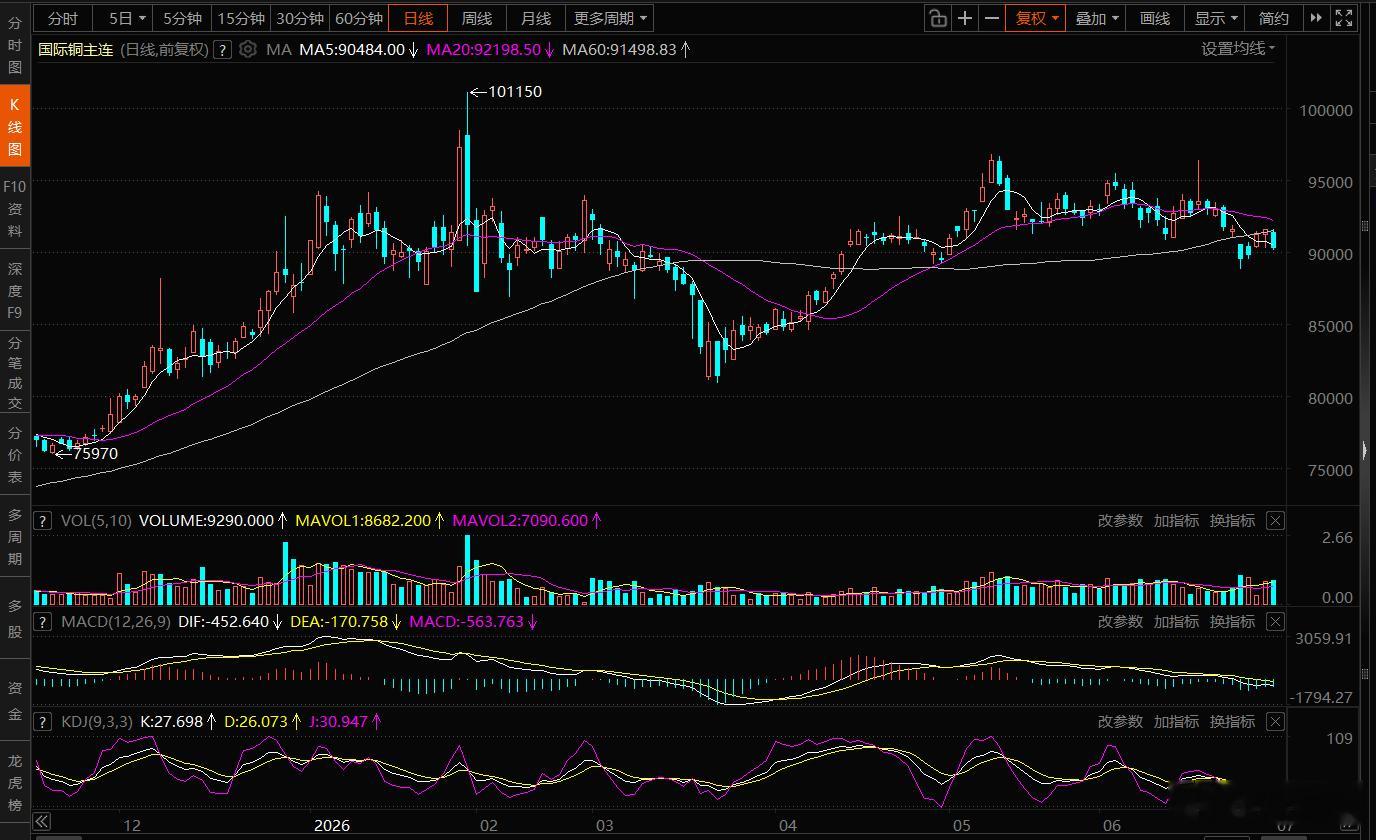
Task: Click the 画线 drawing button
Action: point(1155,18)
